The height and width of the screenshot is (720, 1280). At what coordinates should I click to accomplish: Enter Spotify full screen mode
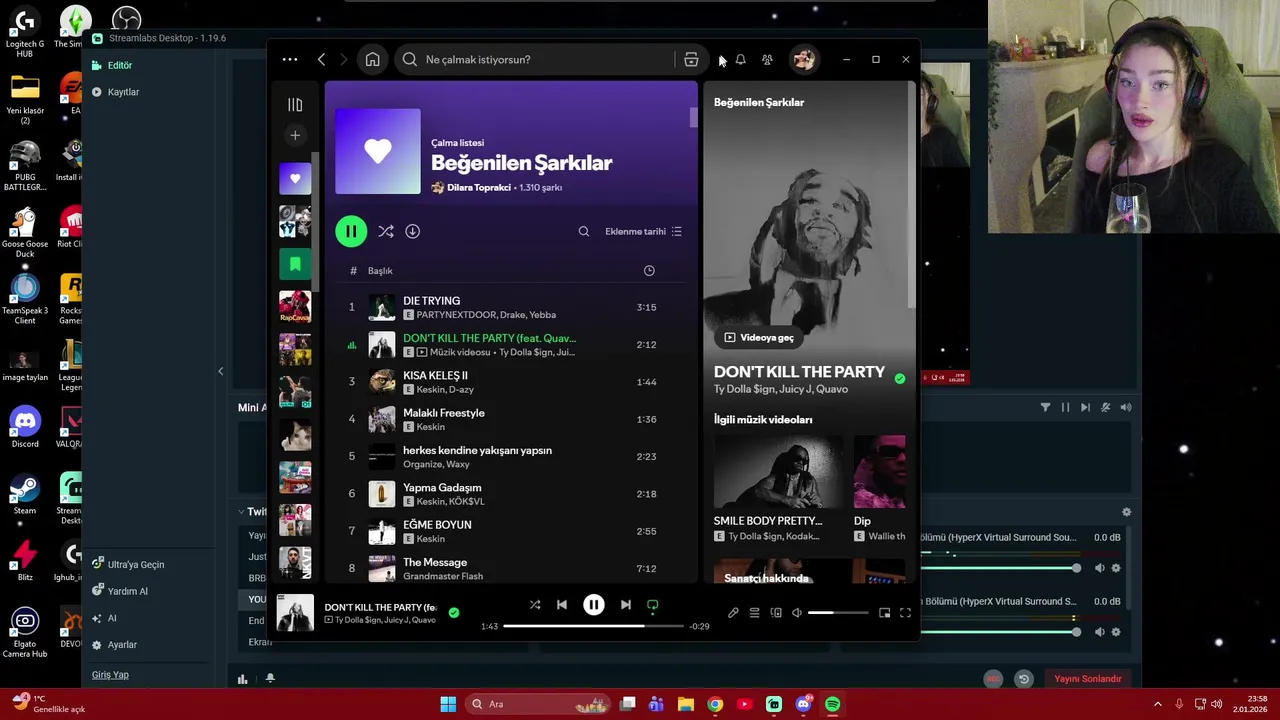point(905,612)
